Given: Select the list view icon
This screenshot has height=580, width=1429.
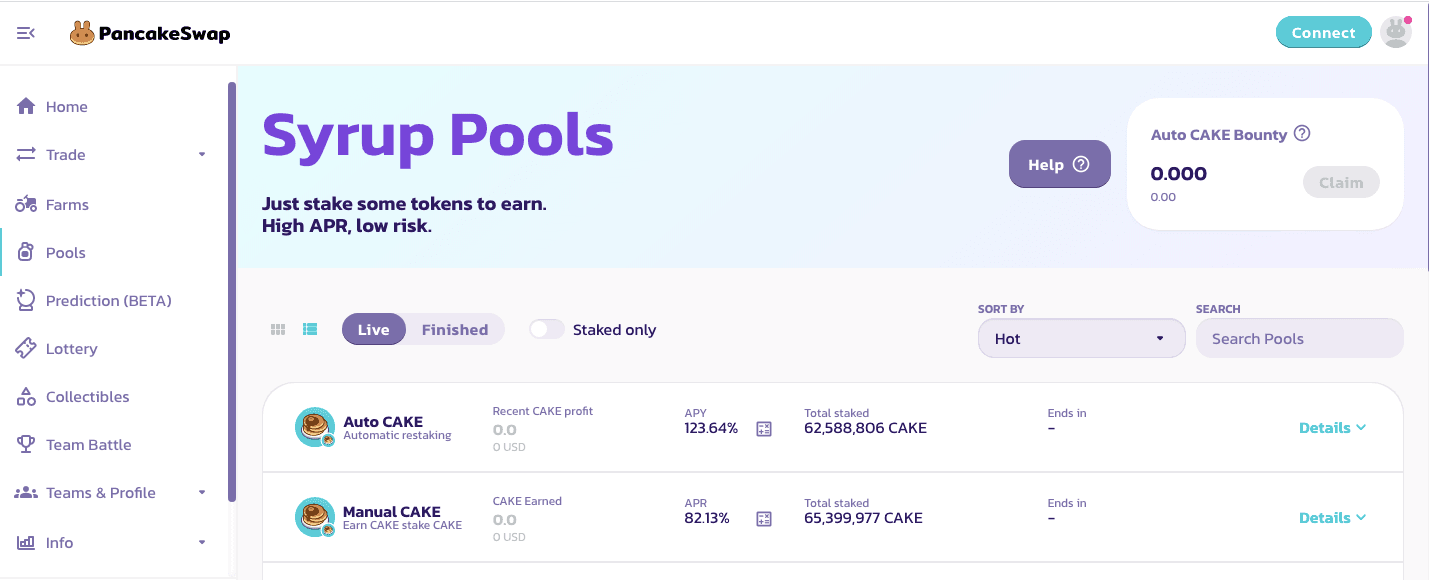Looking at the screenshot, I should 310,330.
